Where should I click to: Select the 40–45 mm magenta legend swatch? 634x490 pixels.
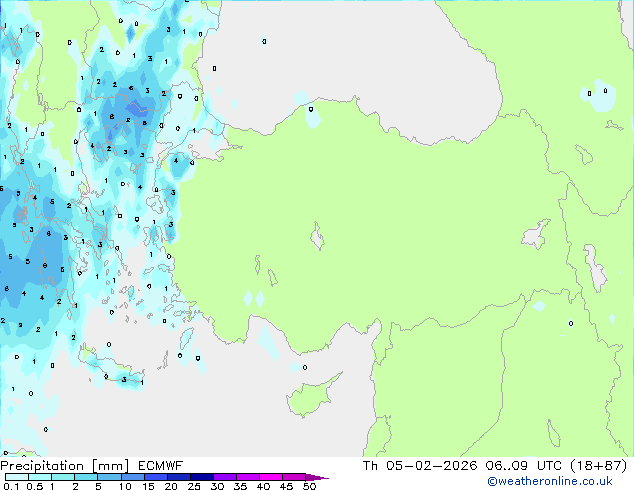click(271, 477)
